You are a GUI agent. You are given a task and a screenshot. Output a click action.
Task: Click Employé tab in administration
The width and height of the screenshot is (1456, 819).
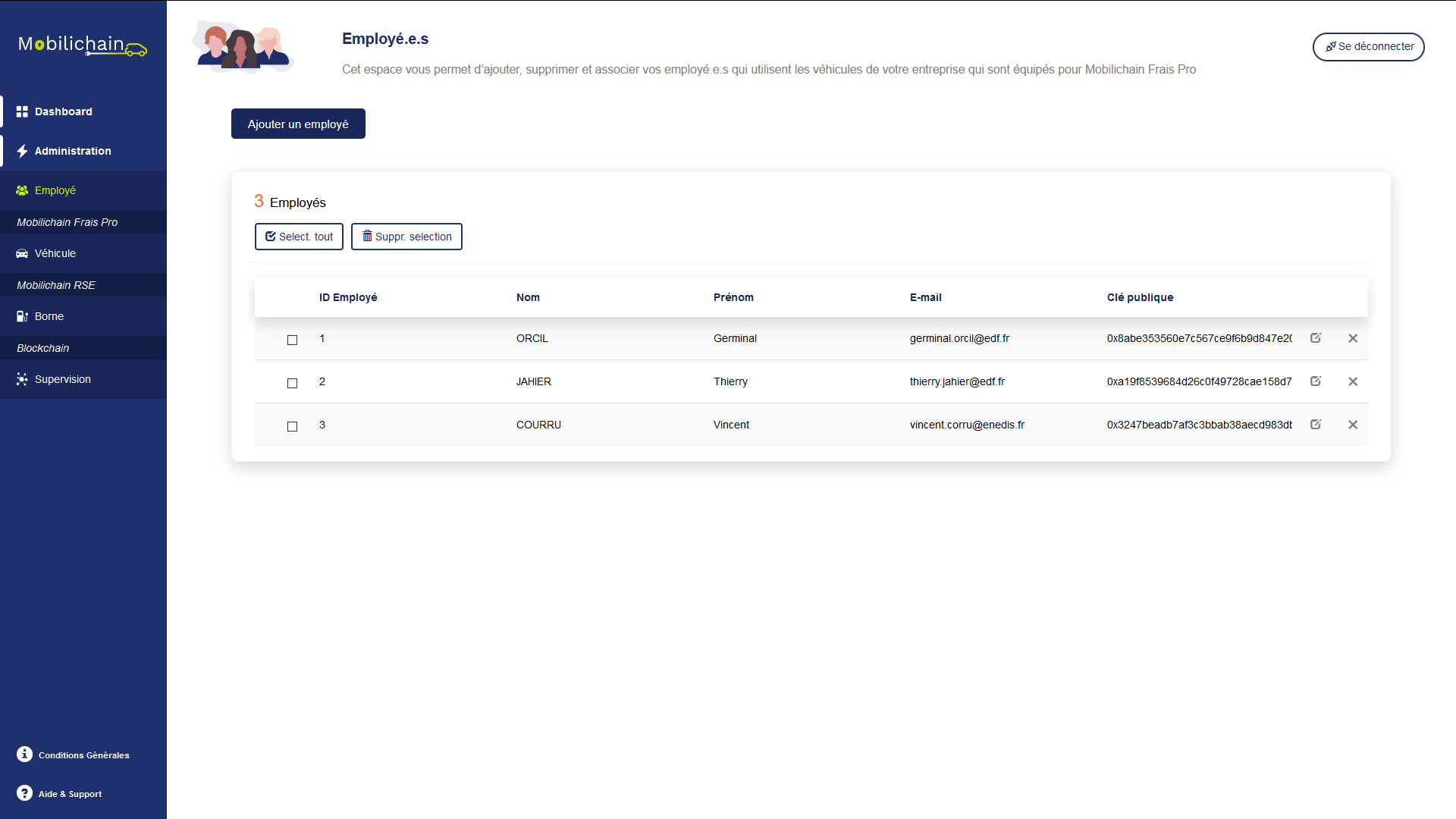(x=55, y=190)
